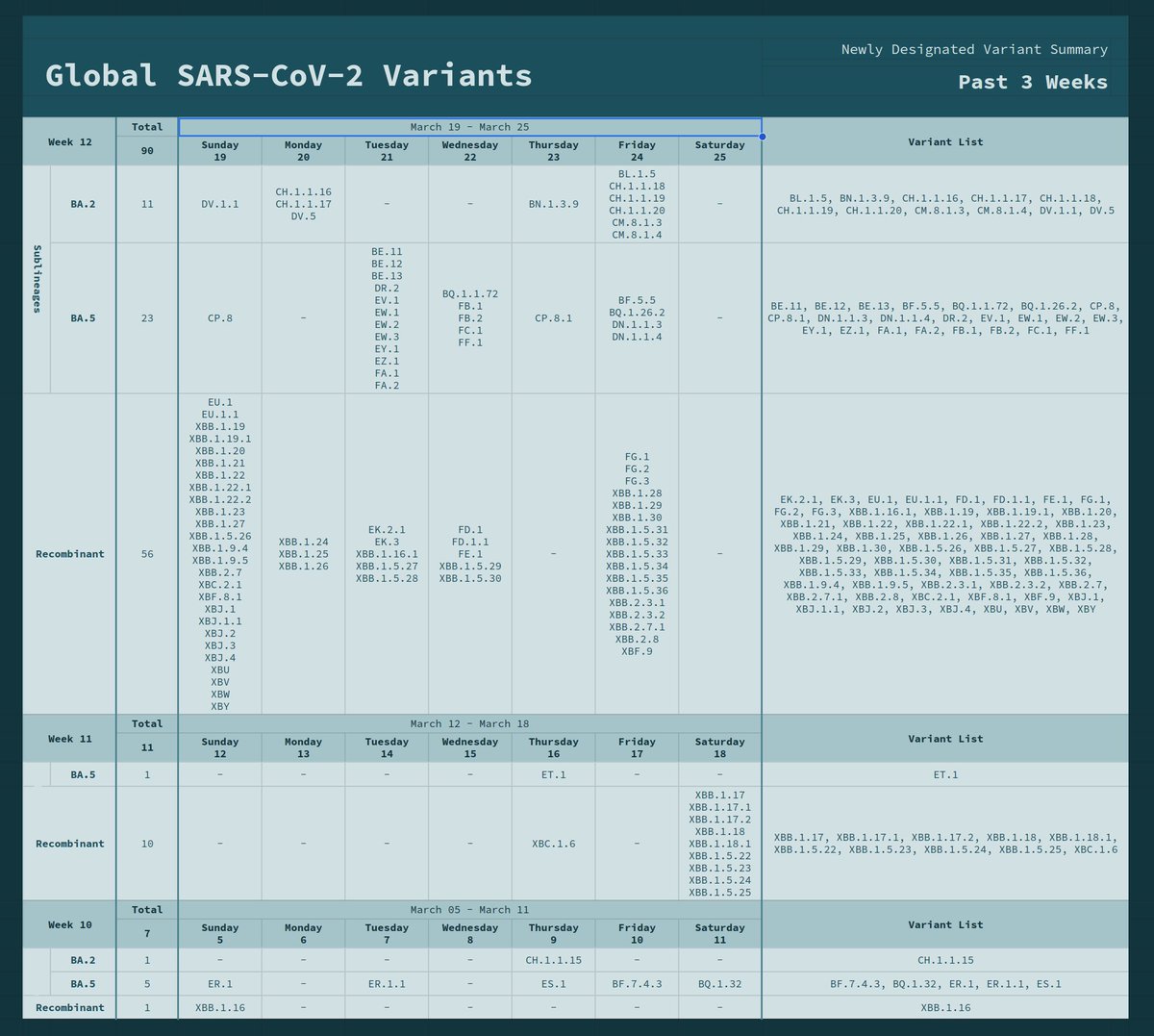Select the Sunday 19 Recombinant cell starting with EU.1
The width and height of the screenshot is (1154, 1036).
pos(220,554)
